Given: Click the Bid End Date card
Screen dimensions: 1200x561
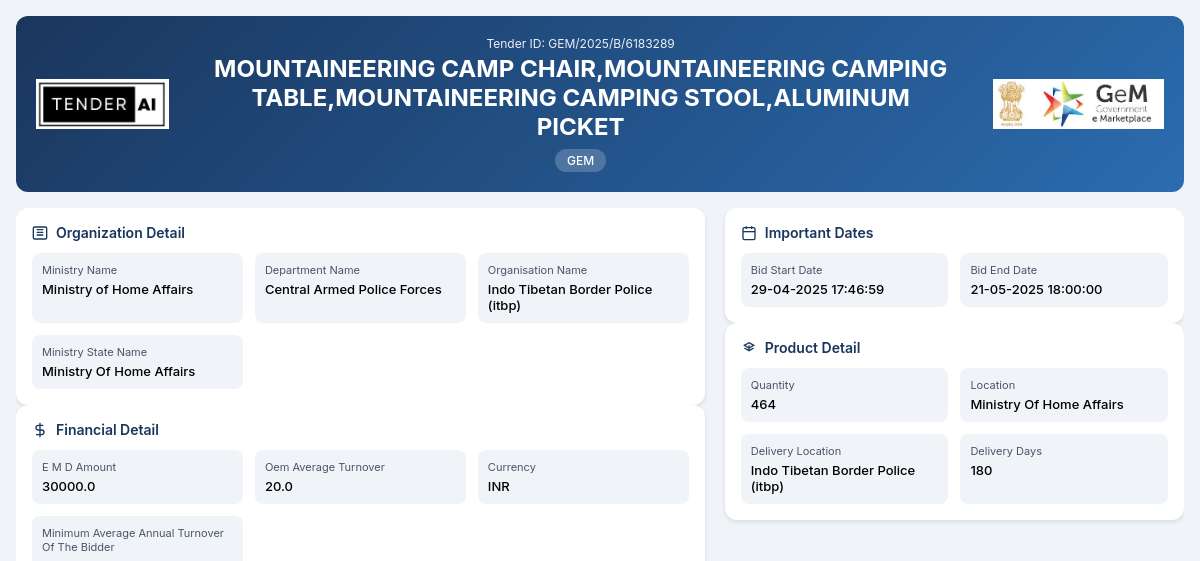Looking at the screenshot, I should tap(1064, 280).
